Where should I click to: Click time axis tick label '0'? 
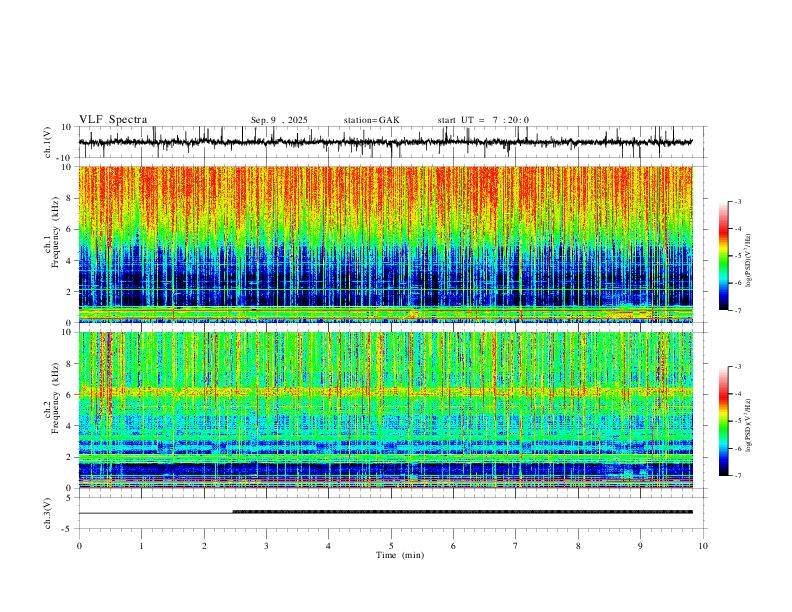79,546
